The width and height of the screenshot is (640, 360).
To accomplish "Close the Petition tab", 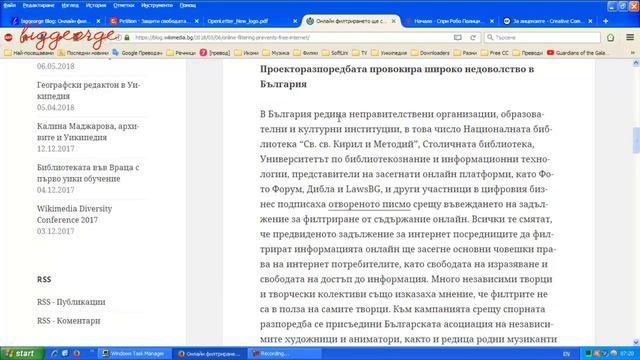I will (197, 21).
